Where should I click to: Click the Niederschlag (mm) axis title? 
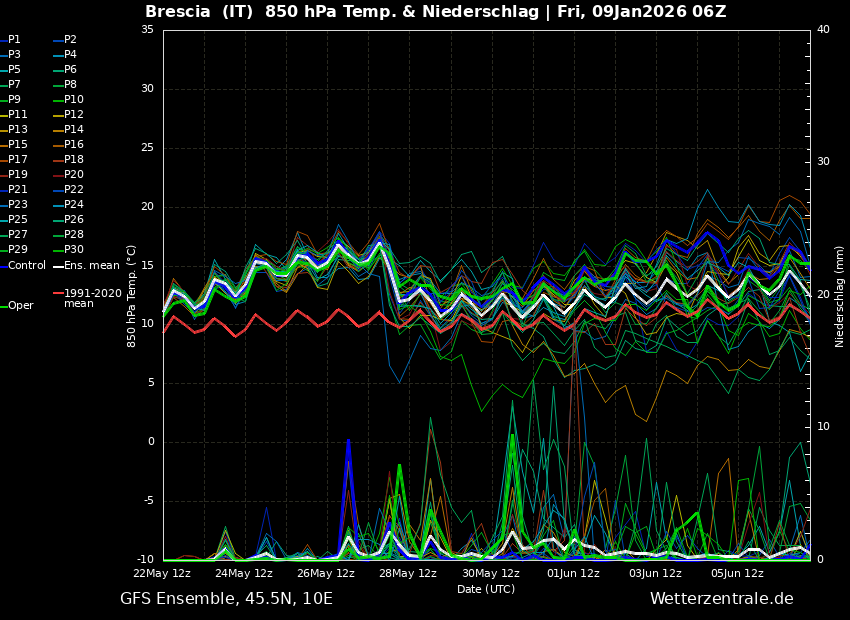click(839, 296)
